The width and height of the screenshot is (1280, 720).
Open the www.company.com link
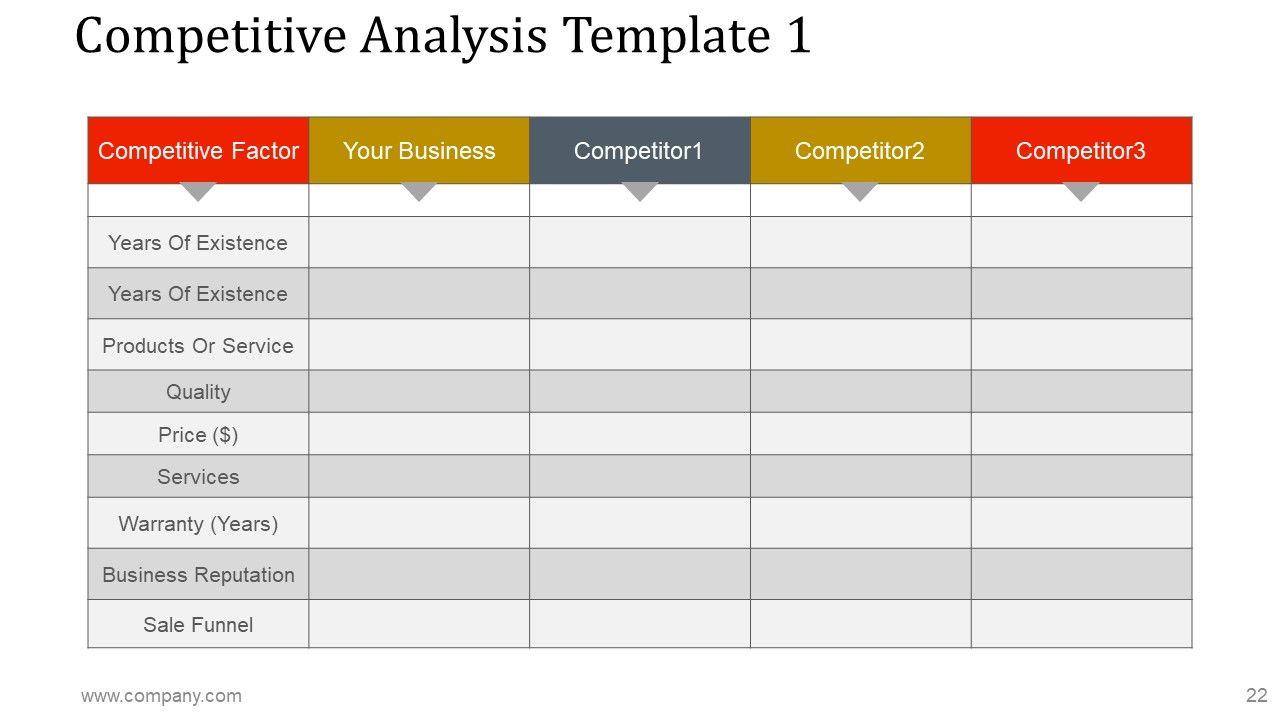click(161, 696)
